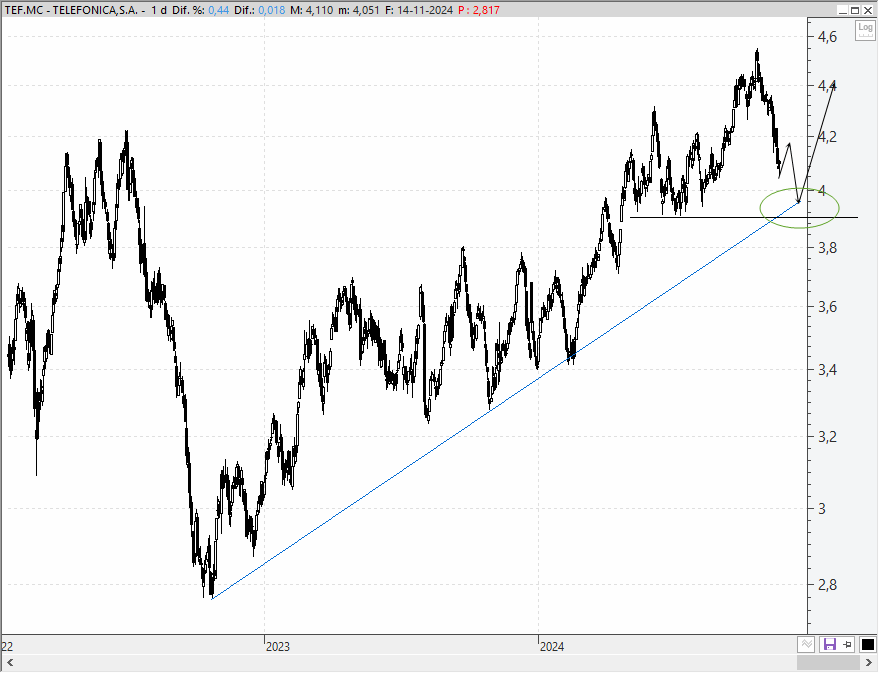Click the 2,8 price axis label
The width and height of the screenshot is (879, 673).
827,584
